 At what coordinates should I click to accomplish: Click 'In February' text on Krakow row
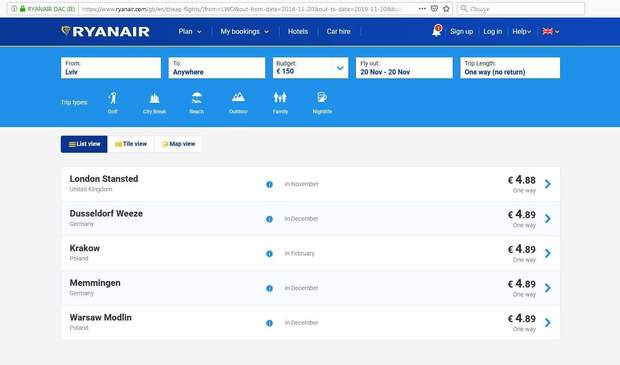299,253
